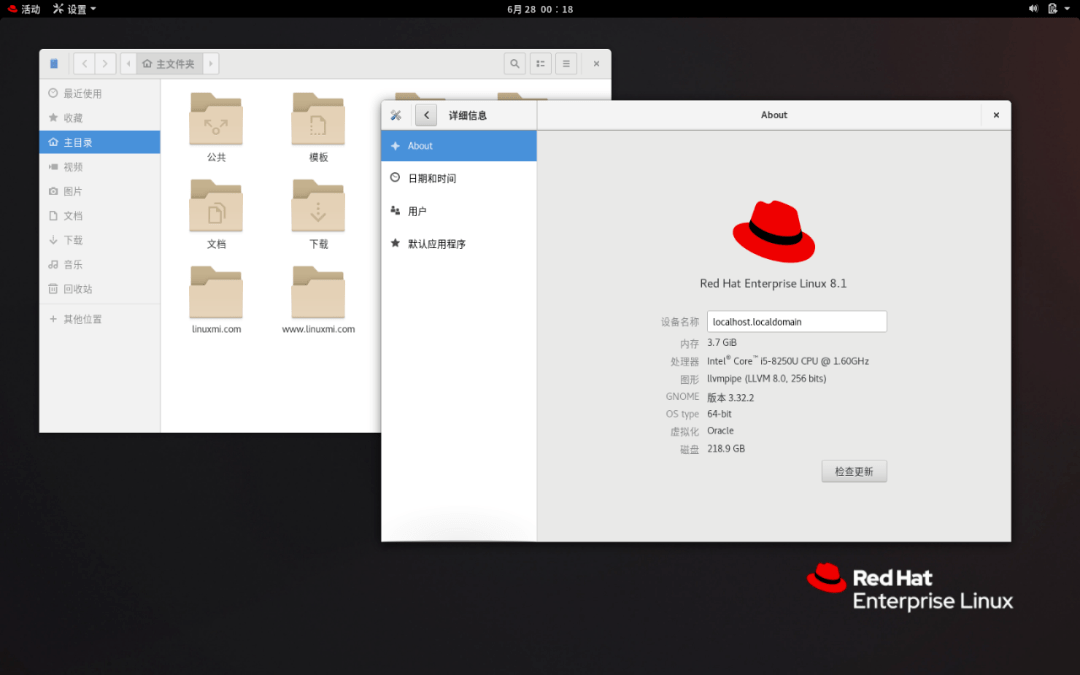Viewport: 1080px width, 675px height.
Task: Close the file manager window
Action: 596,64
